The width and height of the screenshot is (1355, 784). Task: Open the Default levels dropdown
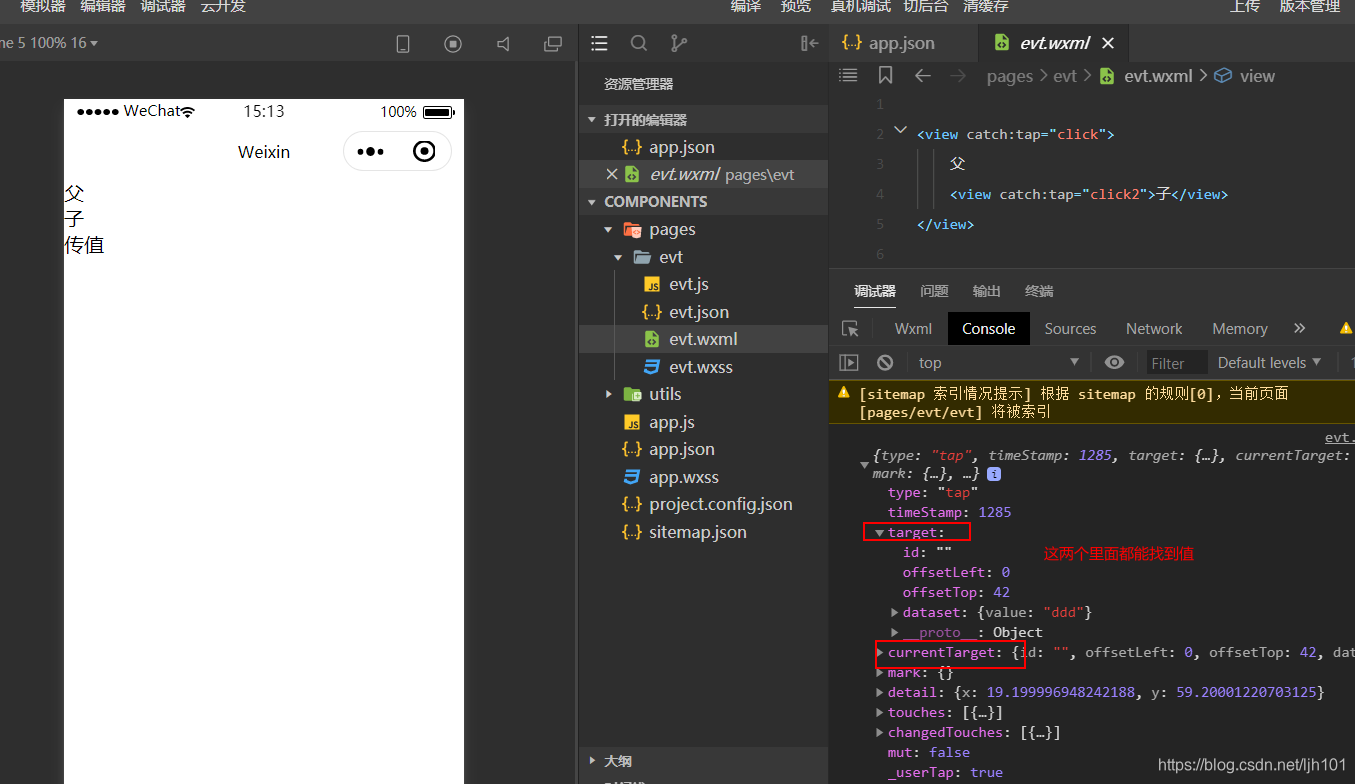click(1270, 362)
